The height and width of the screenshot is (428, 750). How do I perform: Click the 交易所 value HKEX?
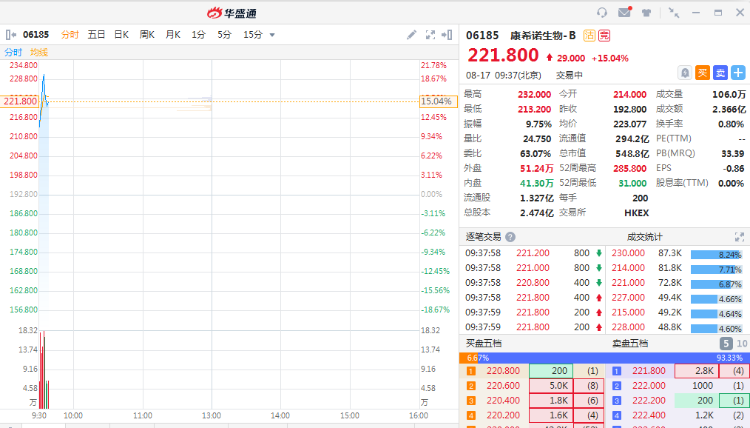click(x=637, y=213)
